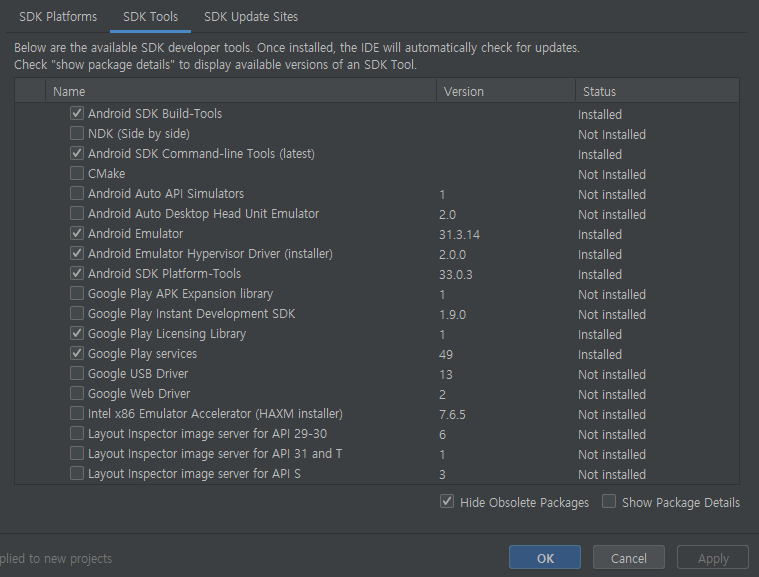Click Google Play services version 49
The image size is (759, 577).
coord(446,355)
